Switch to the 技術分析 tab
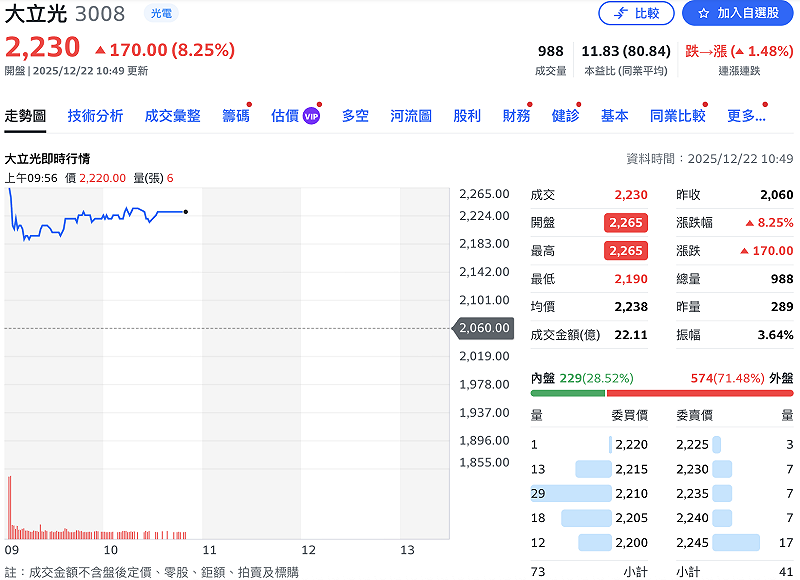Viewport: 800px width, 580px height. point(95,115)
